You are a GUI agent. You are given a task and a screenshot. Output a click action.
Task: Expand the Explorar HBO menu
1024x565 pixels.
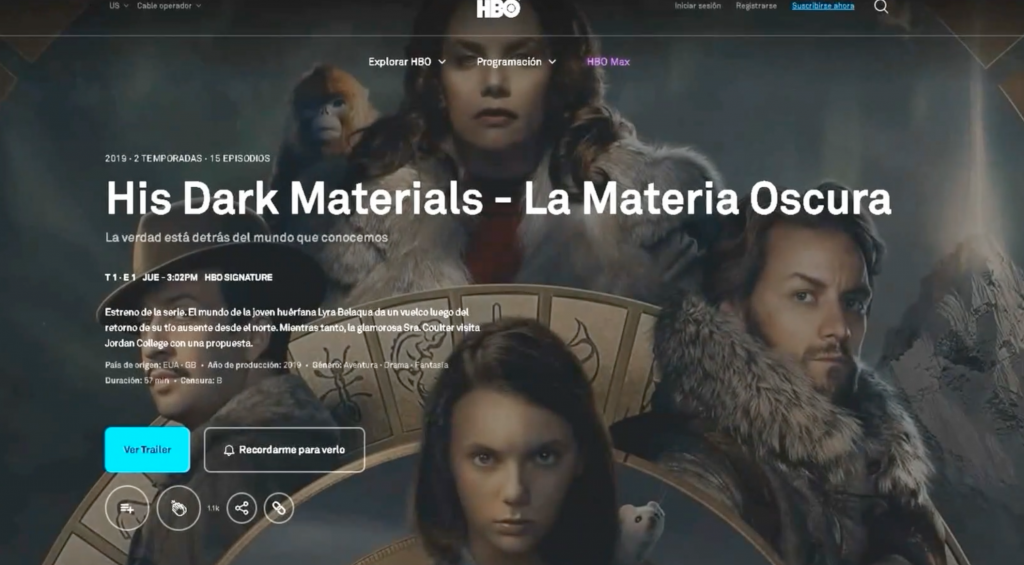pos(406,62)
